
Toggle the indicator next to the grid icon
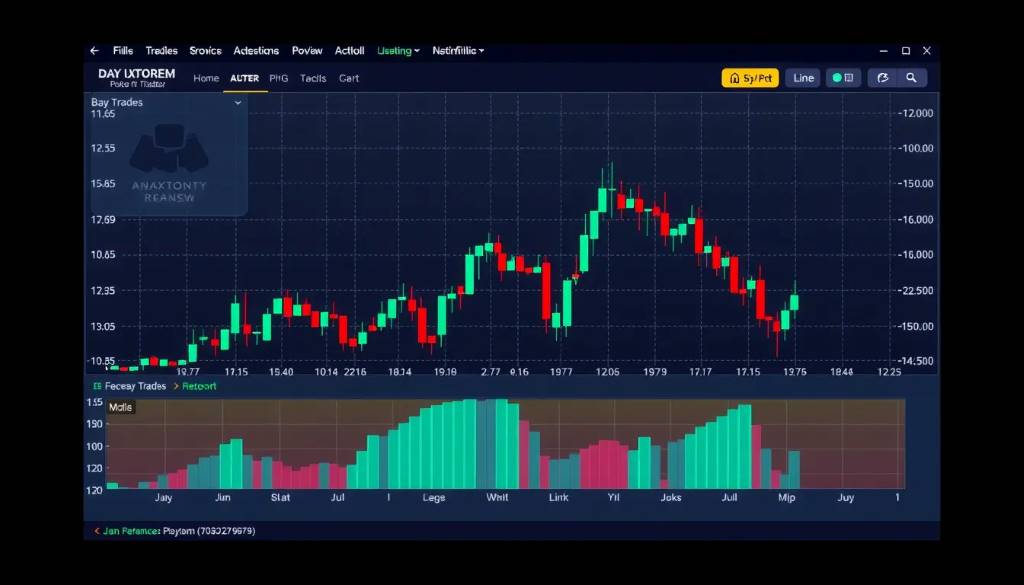click(x=836, y=77)
